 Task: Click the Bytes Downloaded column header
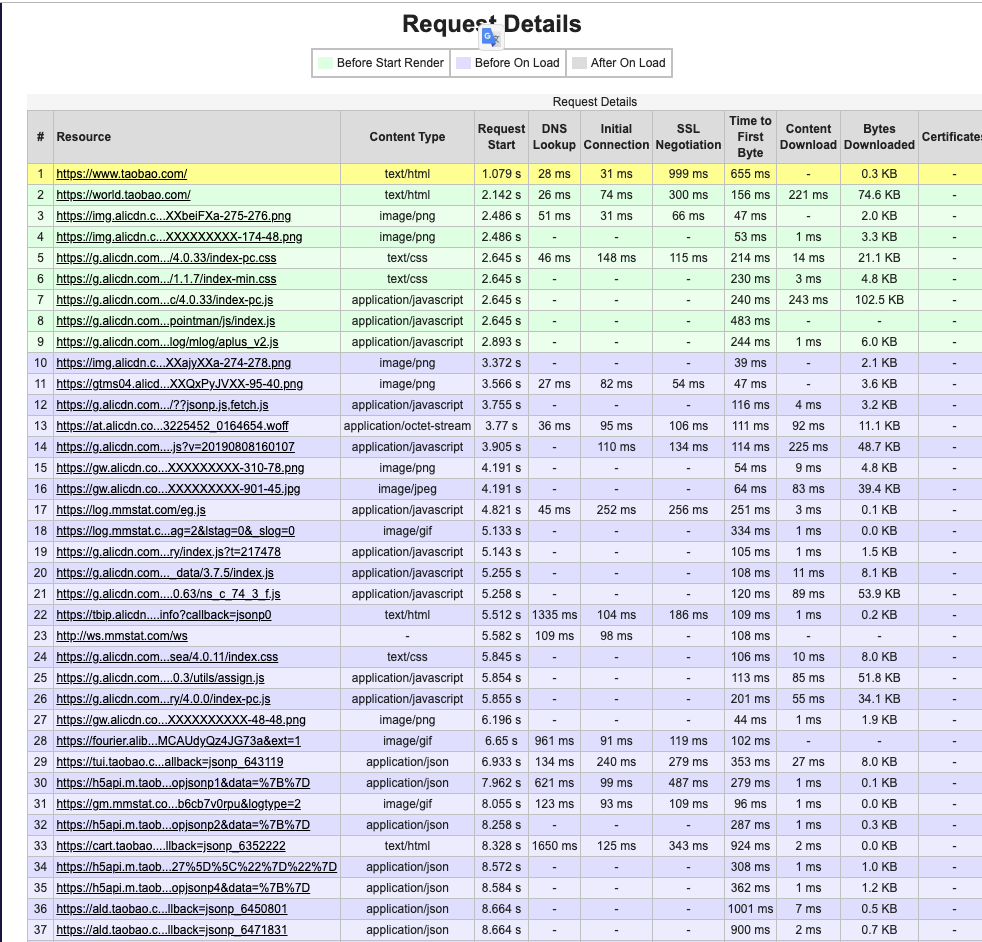[x=879, y=137]
